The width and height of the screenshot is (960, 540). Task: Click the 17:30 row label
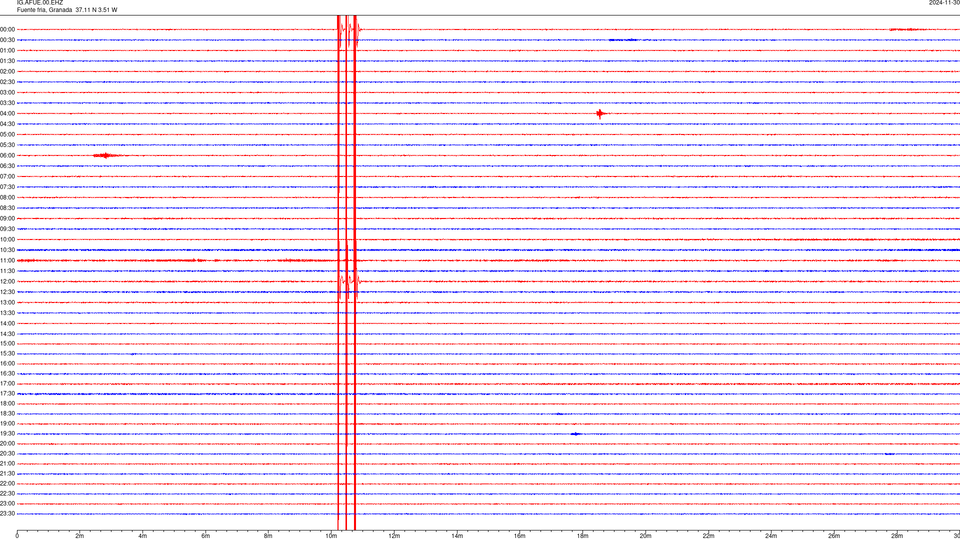(x=7, y=394)
